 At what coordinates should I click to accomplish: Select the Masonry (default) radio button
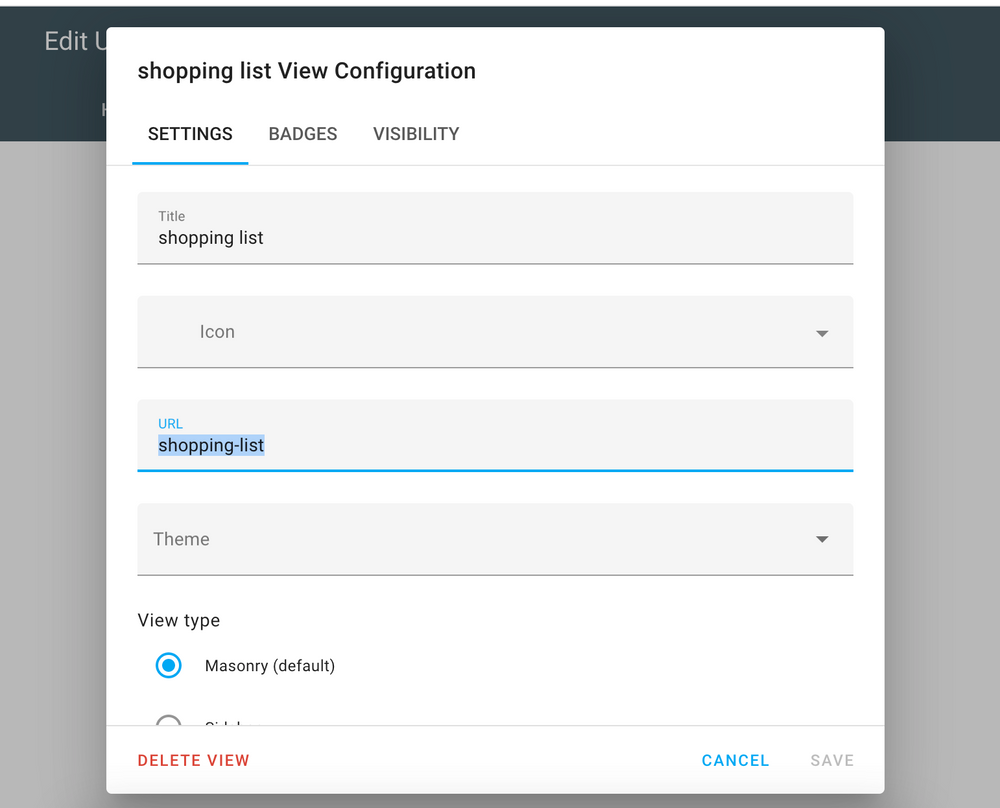(169, 665)
